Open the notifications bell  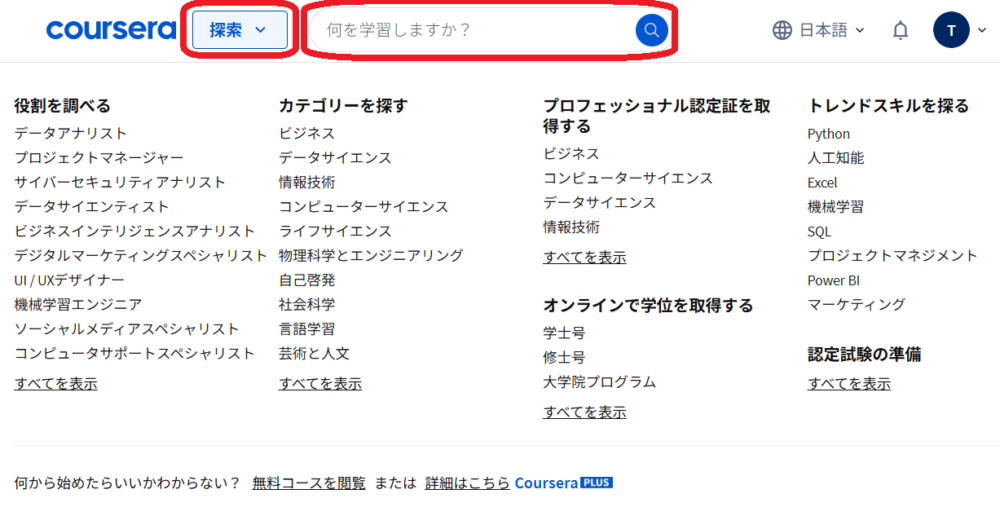[x=900, y=30]
